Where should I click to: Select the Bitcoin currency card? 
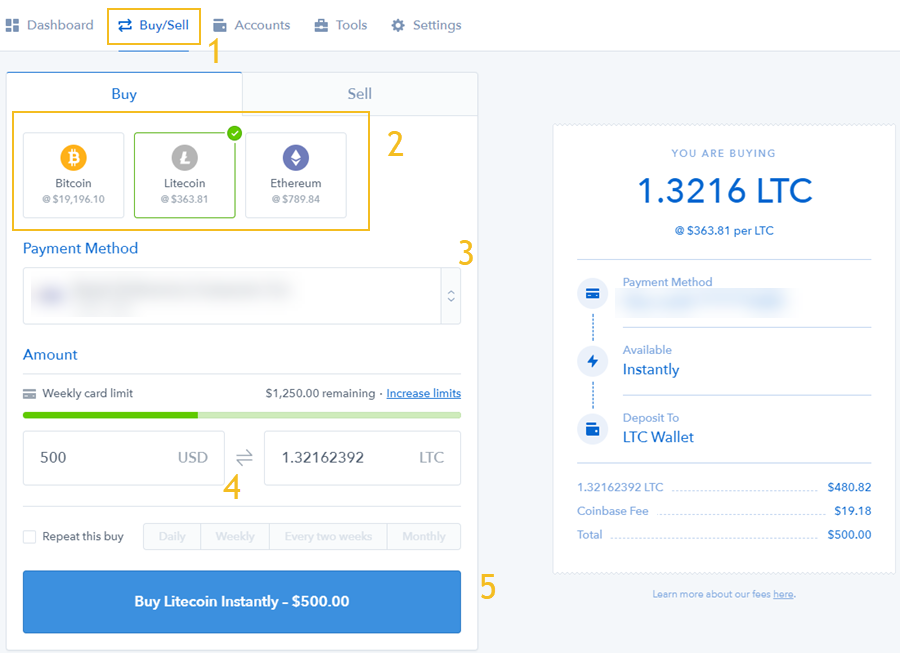[73, 175]
